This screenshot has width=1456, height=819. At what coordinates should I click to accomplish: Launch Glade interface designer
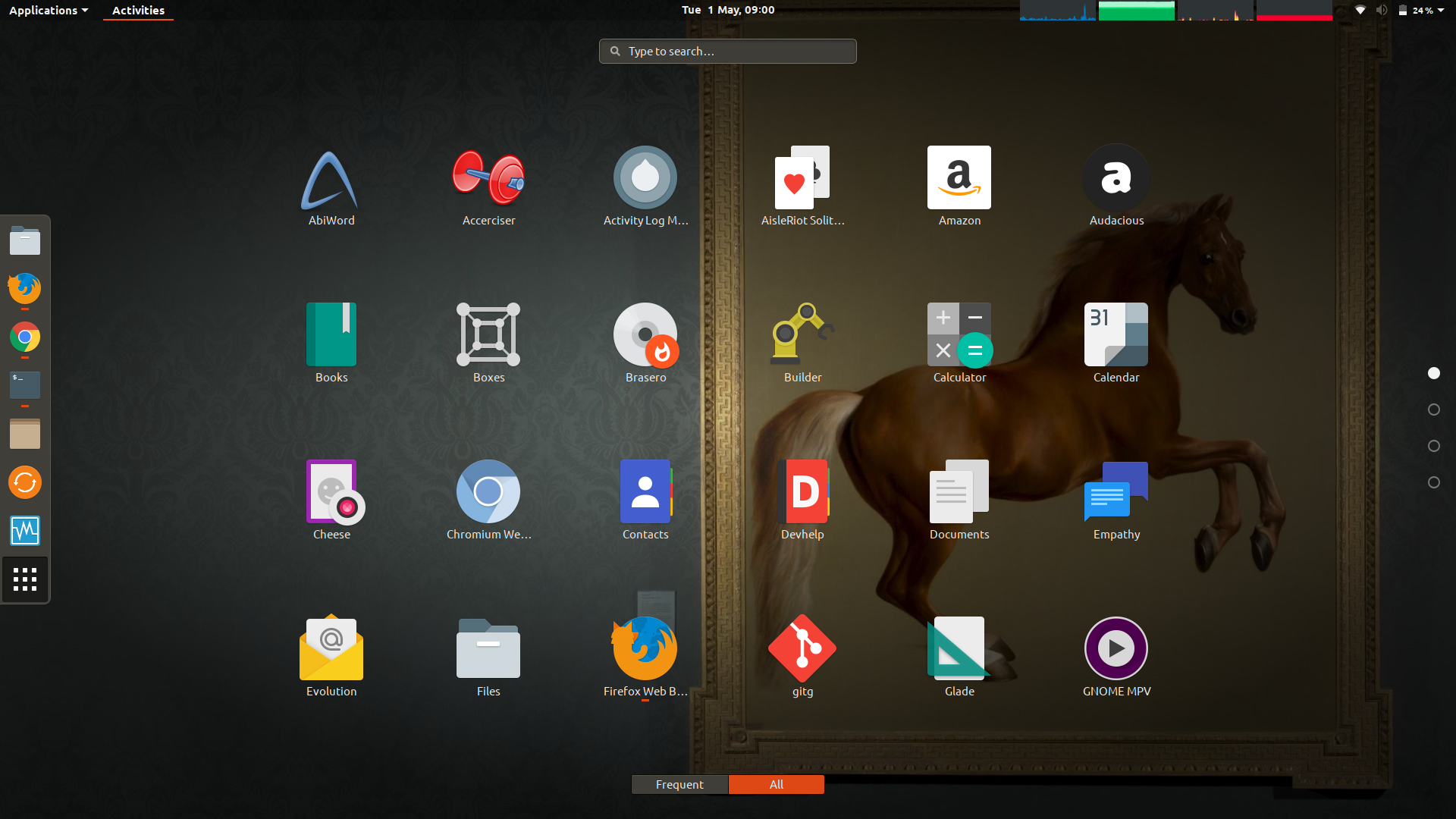tap(959, 657)
